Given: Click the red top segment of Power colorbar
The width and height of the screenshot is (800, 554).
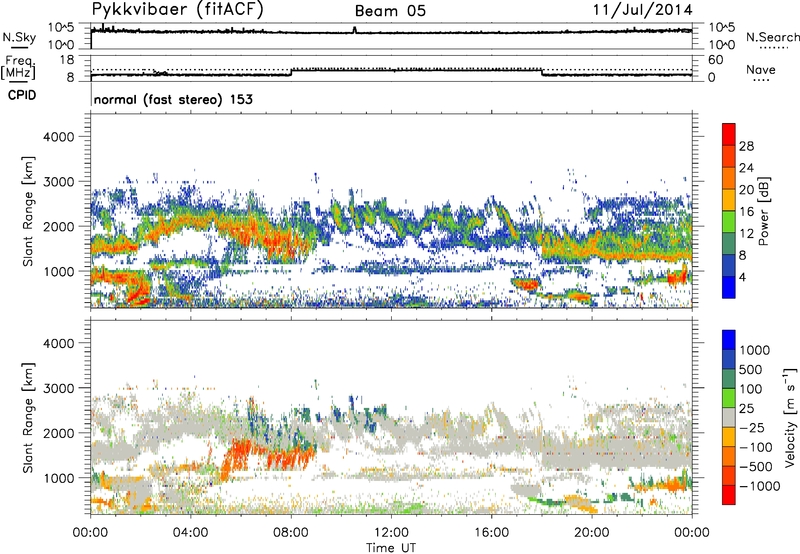Looking at the screenshot, I should tap(729, 134).
